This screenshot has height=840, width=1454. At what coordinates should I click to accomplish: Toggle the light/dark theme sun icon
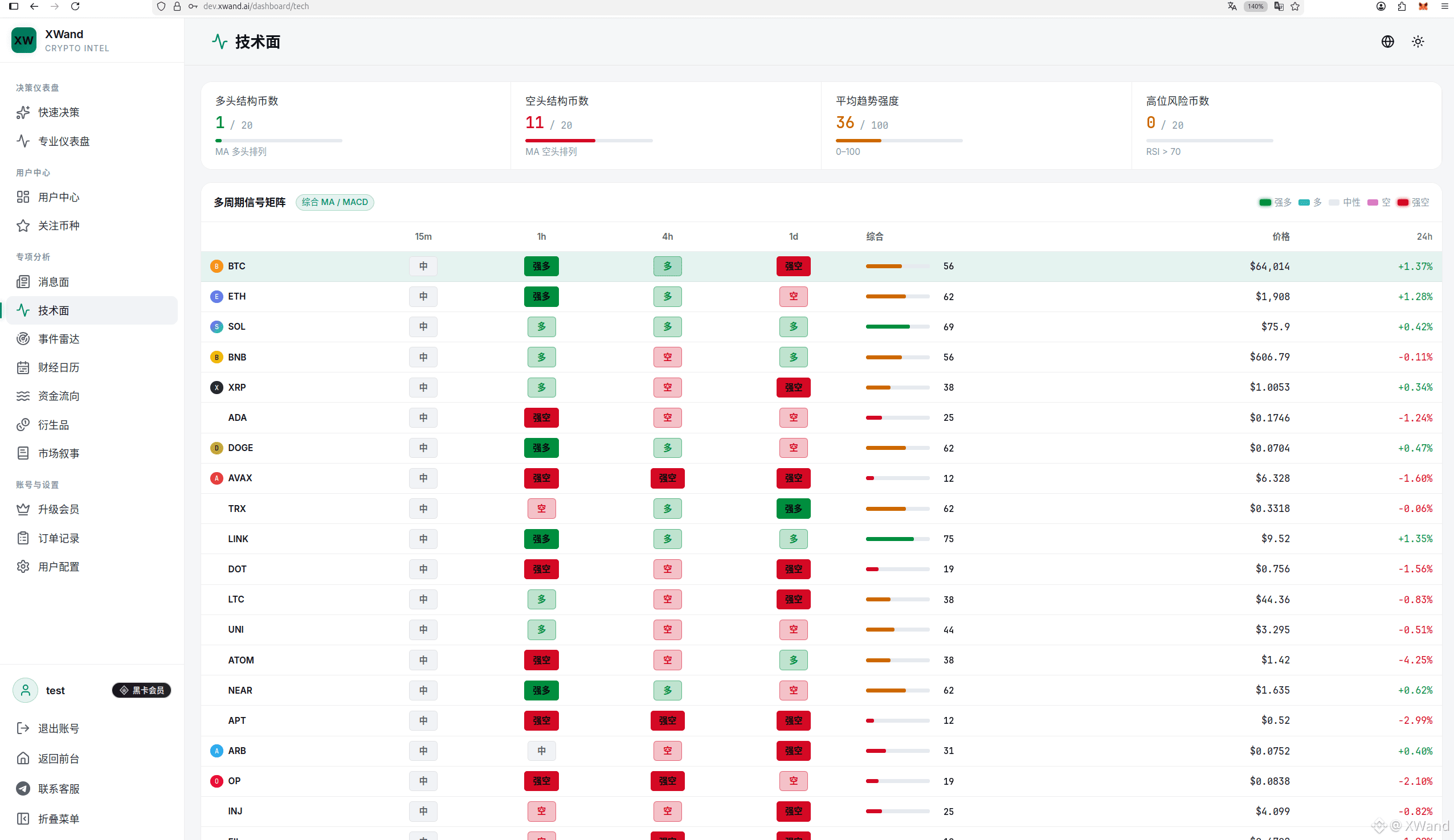pos(1417,42)
